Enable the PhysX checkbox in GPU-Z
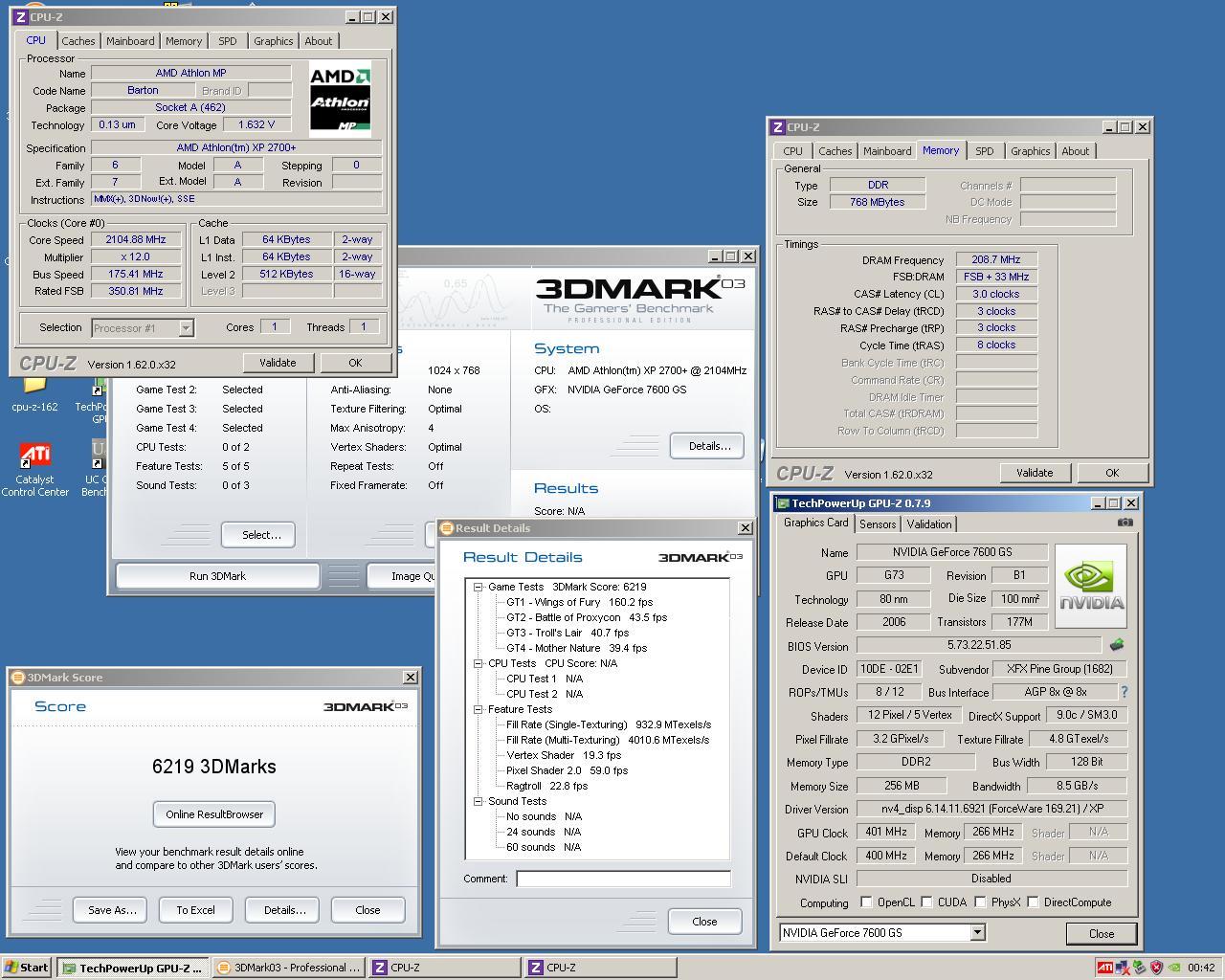 (x=979, y=901)
